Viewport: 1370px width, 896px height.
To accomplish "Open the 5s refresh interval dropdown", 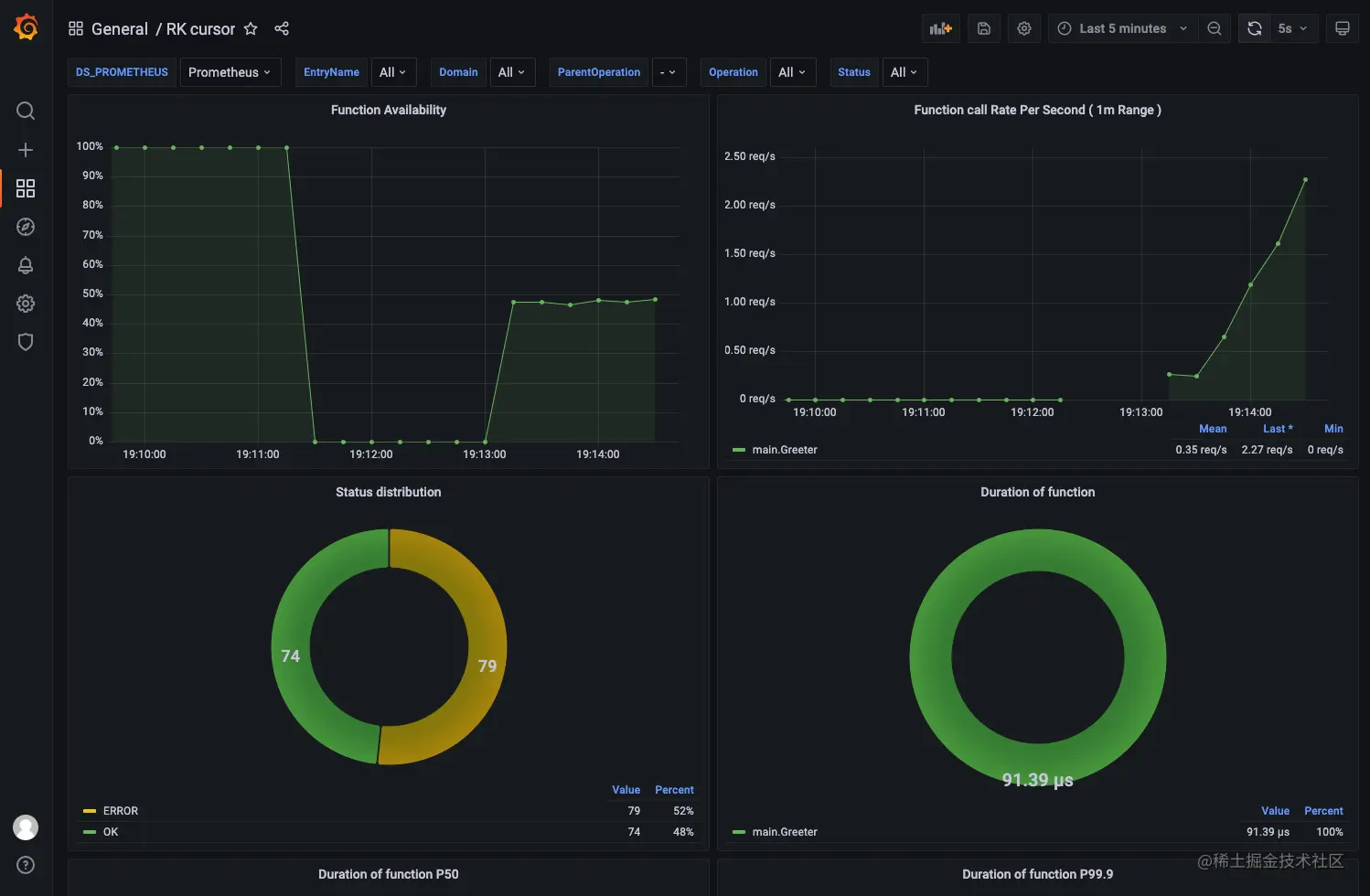I will tap(1292, 28).
